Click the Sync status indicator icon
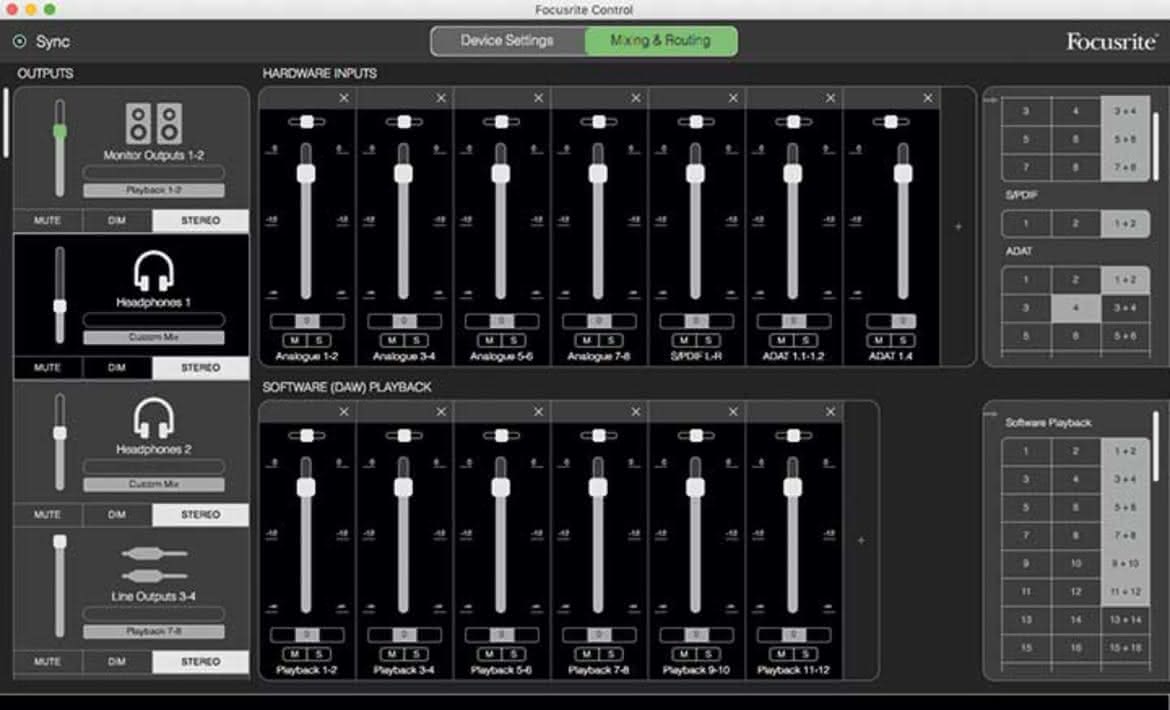Viewport: 1170px width, 710px height. [x=20, y=42]
